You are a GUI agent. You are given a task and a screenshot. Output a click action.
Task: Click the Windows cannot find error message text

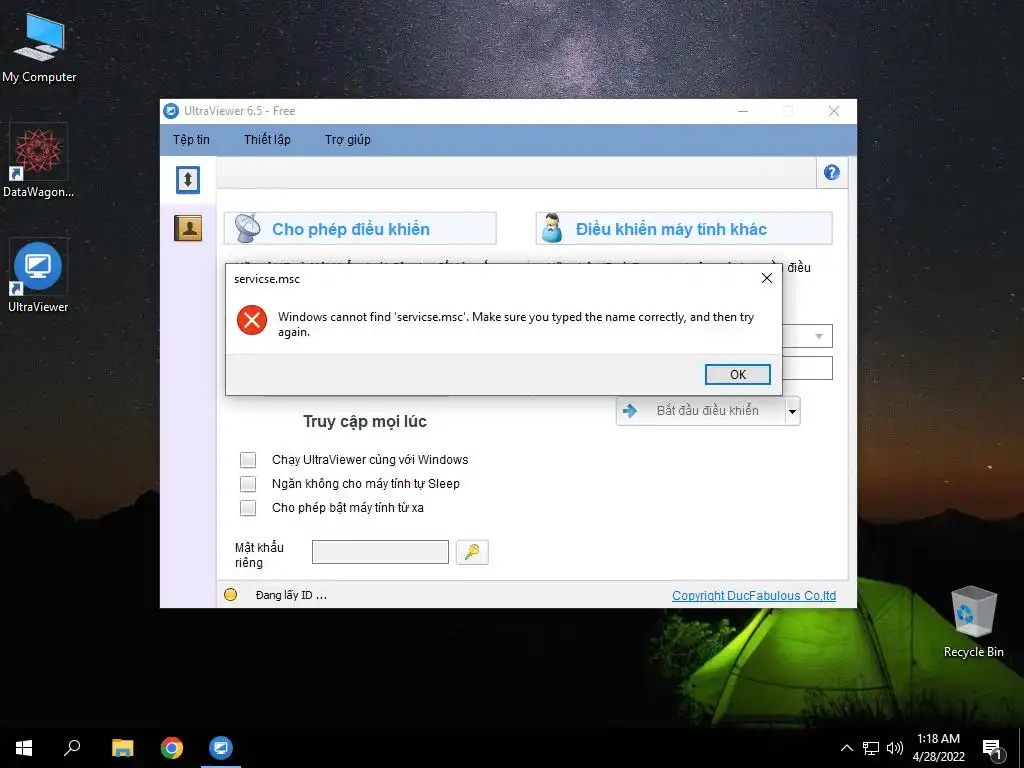pyautogui.click(x=516, y=324)
